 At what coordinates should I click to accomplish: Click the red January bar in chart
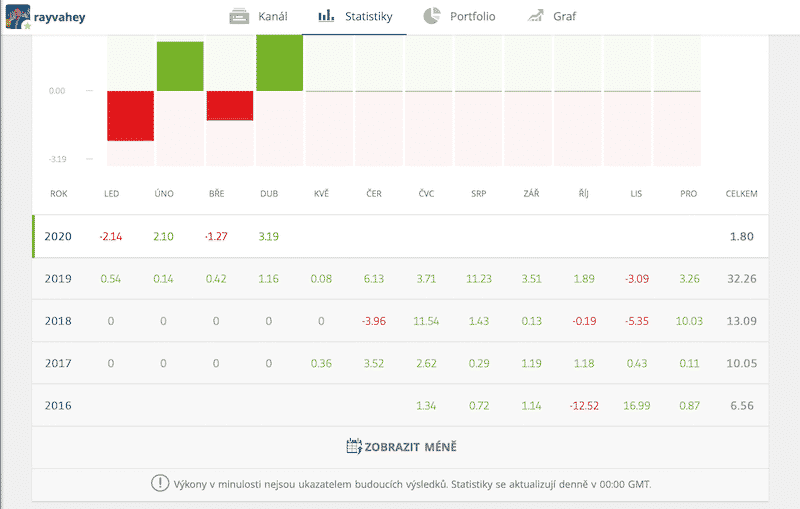(x=130, y=115)
